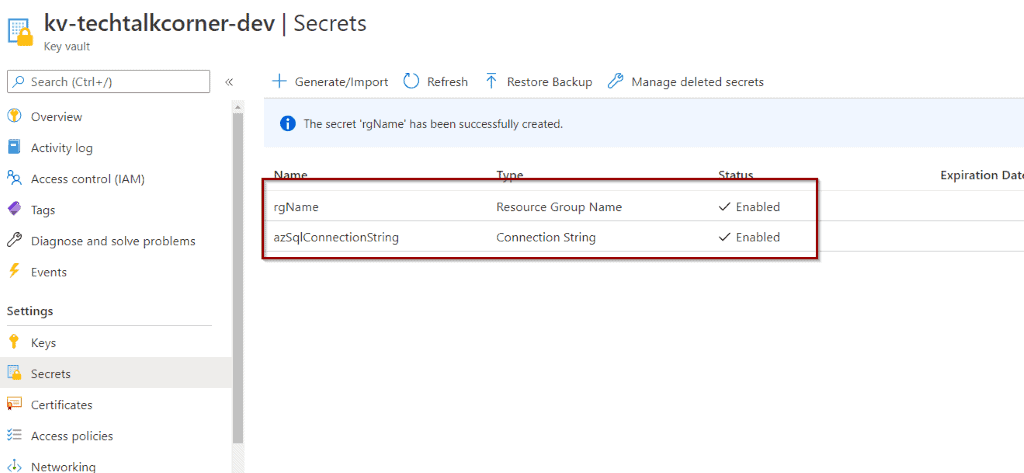Click the Settings section heading
Viewport: 1024px width, 473px height.
[30, 311]
